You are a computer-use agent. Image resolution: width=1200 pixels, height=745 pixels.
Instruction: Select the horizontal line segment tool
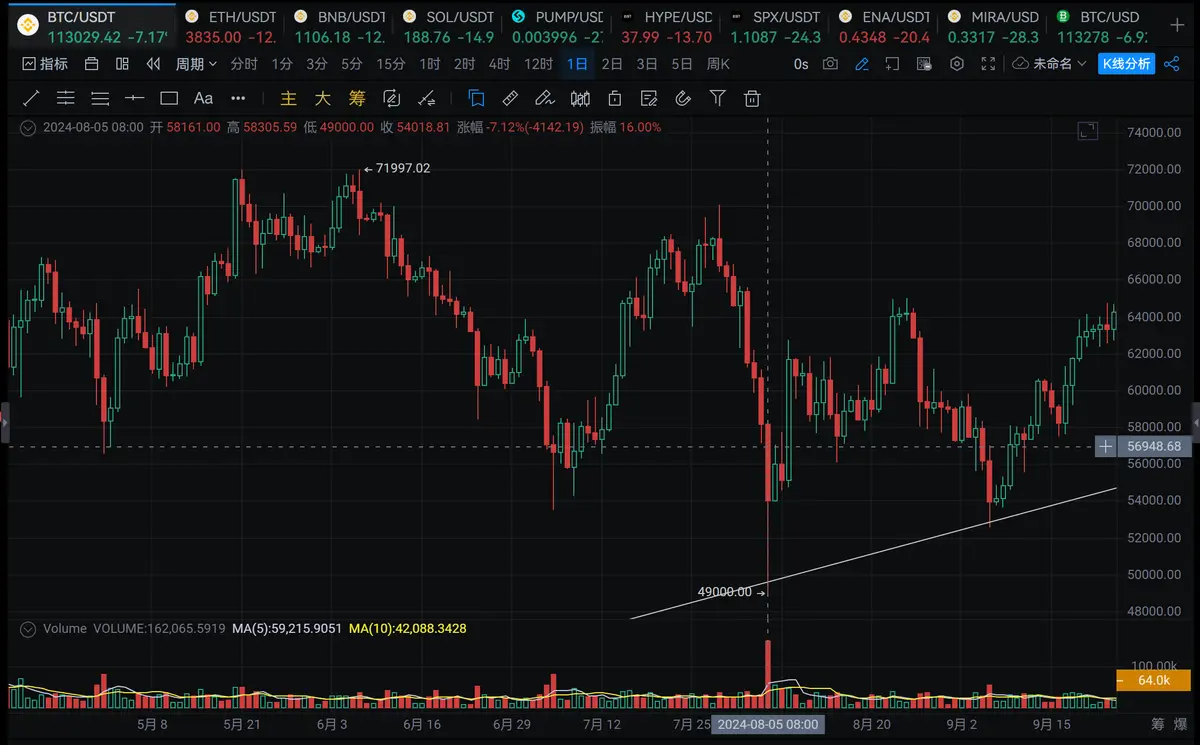134,99
